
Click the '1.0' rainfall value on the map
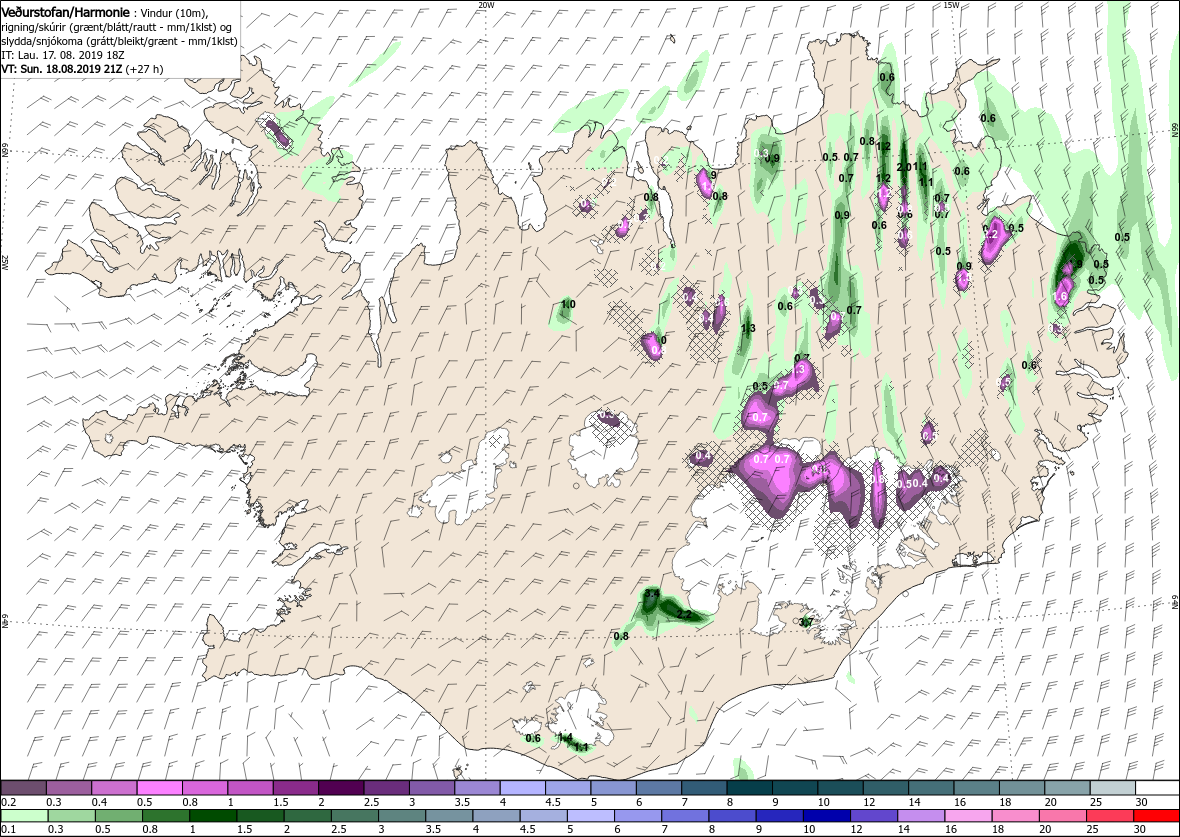coord(568,304)
